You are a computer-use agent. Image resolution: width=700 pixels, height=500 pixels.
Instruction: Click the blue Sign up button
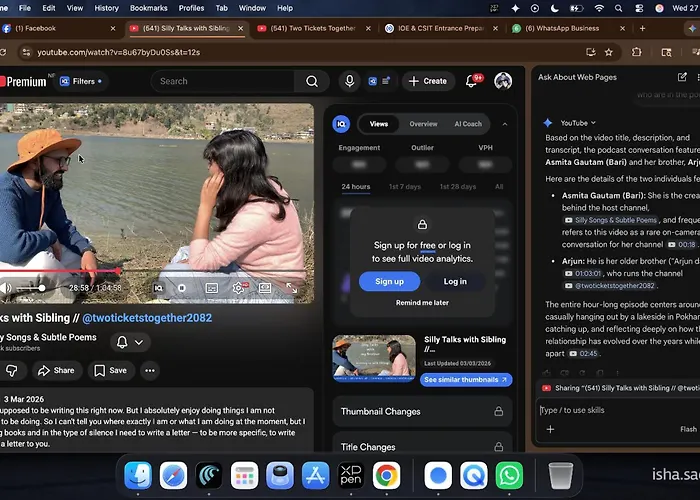point(389,281)
